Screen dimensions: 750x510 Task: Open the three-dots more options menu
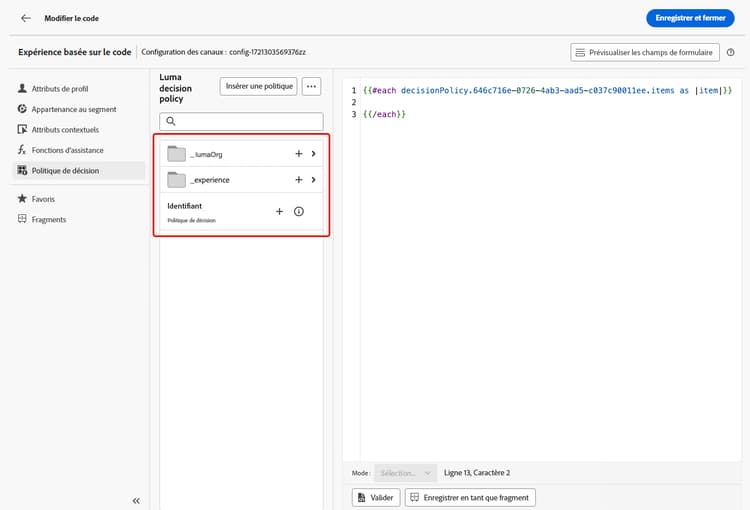point(311,86)
